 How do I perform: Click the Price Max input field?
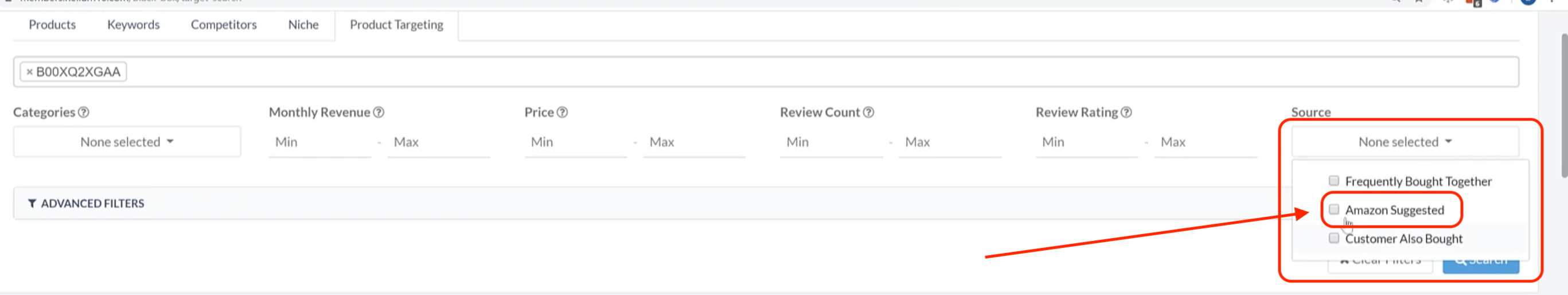[694, 142]
